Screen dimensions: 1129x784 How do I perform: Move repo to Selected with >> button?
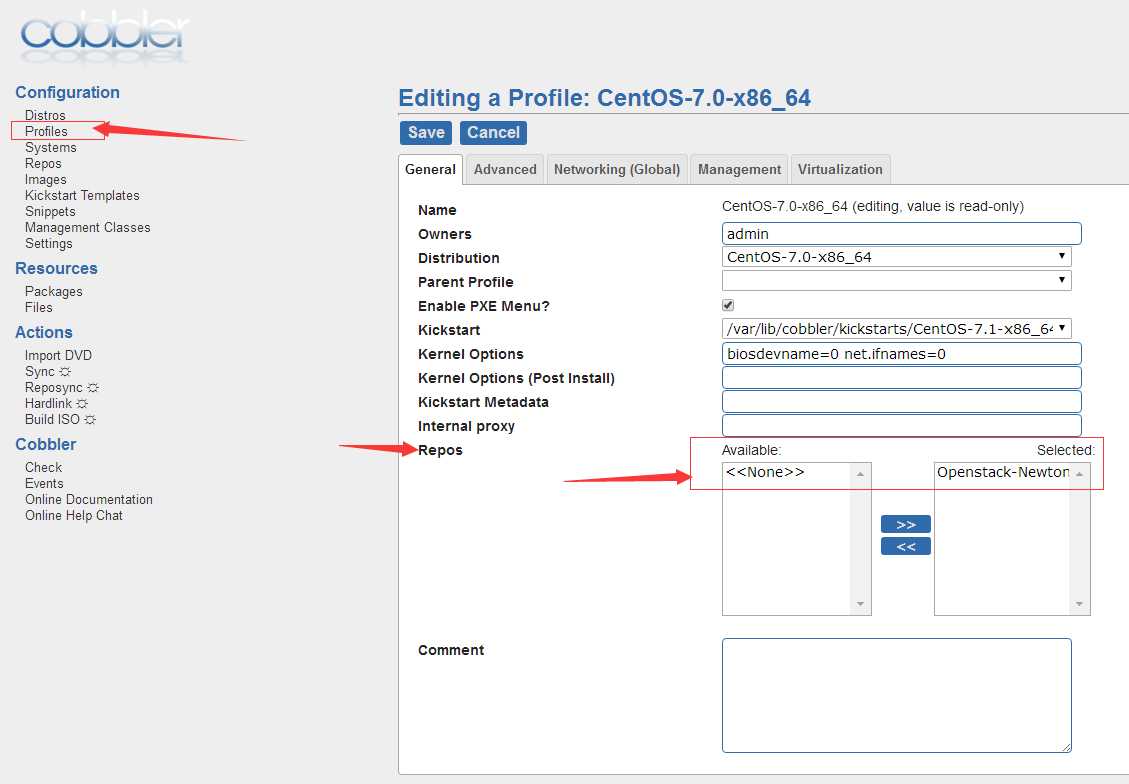[x=906, y=524]
